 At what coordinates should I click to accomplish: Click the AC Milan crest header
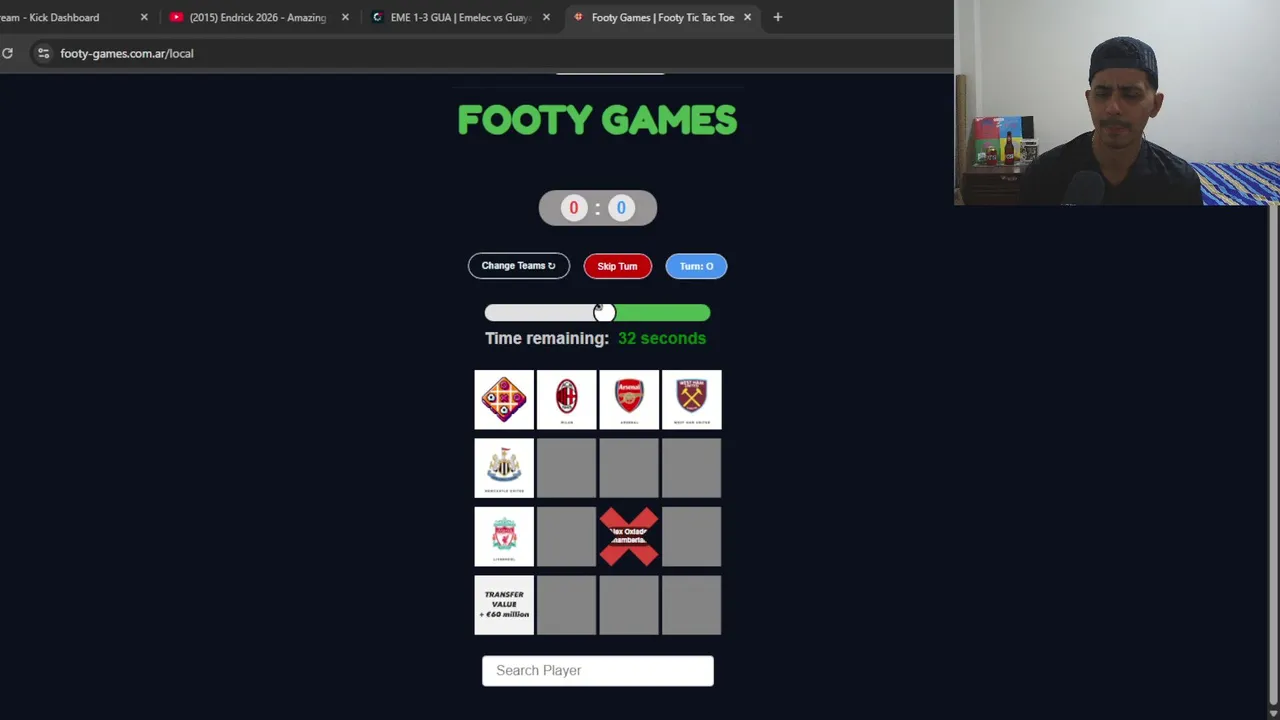(x=566, y=399)
